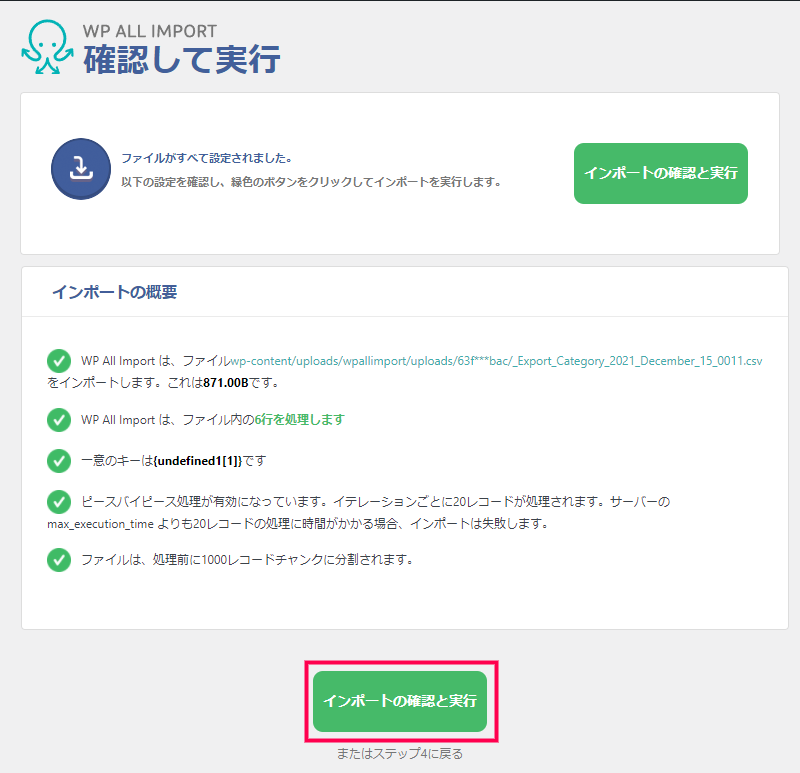Click the blue download circle icon

[81, 169]
